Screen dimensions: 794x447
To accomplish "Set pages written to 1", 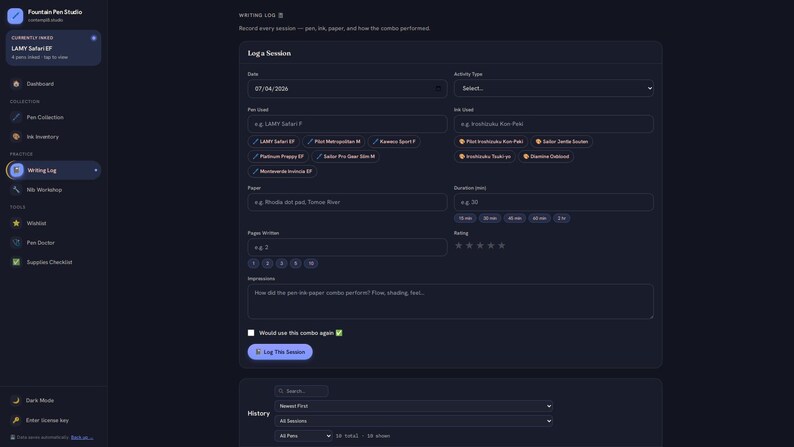I will [x=254, y=263].
